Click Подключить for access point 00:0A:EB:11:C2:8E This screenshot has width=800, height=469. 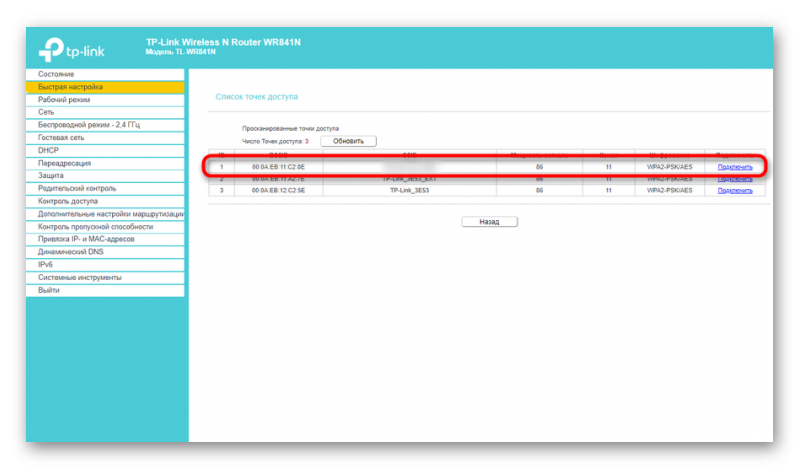click(735, 167)
